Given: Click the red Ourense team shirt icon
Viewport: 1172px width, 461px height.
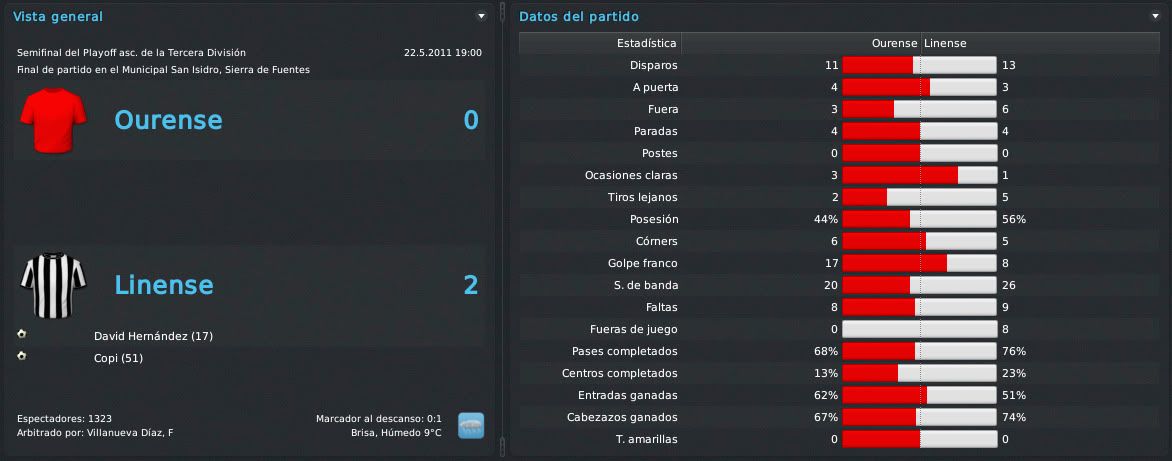Looking at the screenshot, I should pos(53,120).
